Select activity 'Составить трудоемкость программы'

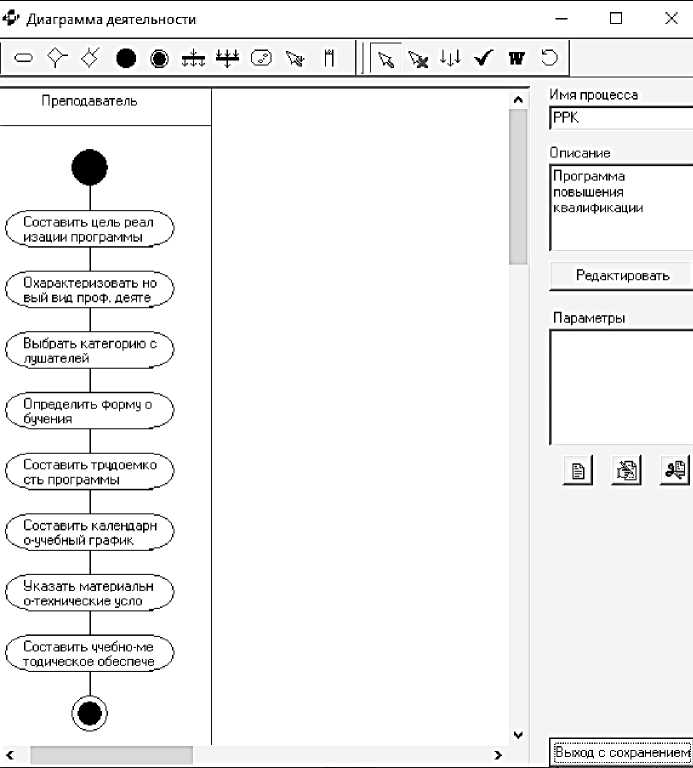[90, 472]
